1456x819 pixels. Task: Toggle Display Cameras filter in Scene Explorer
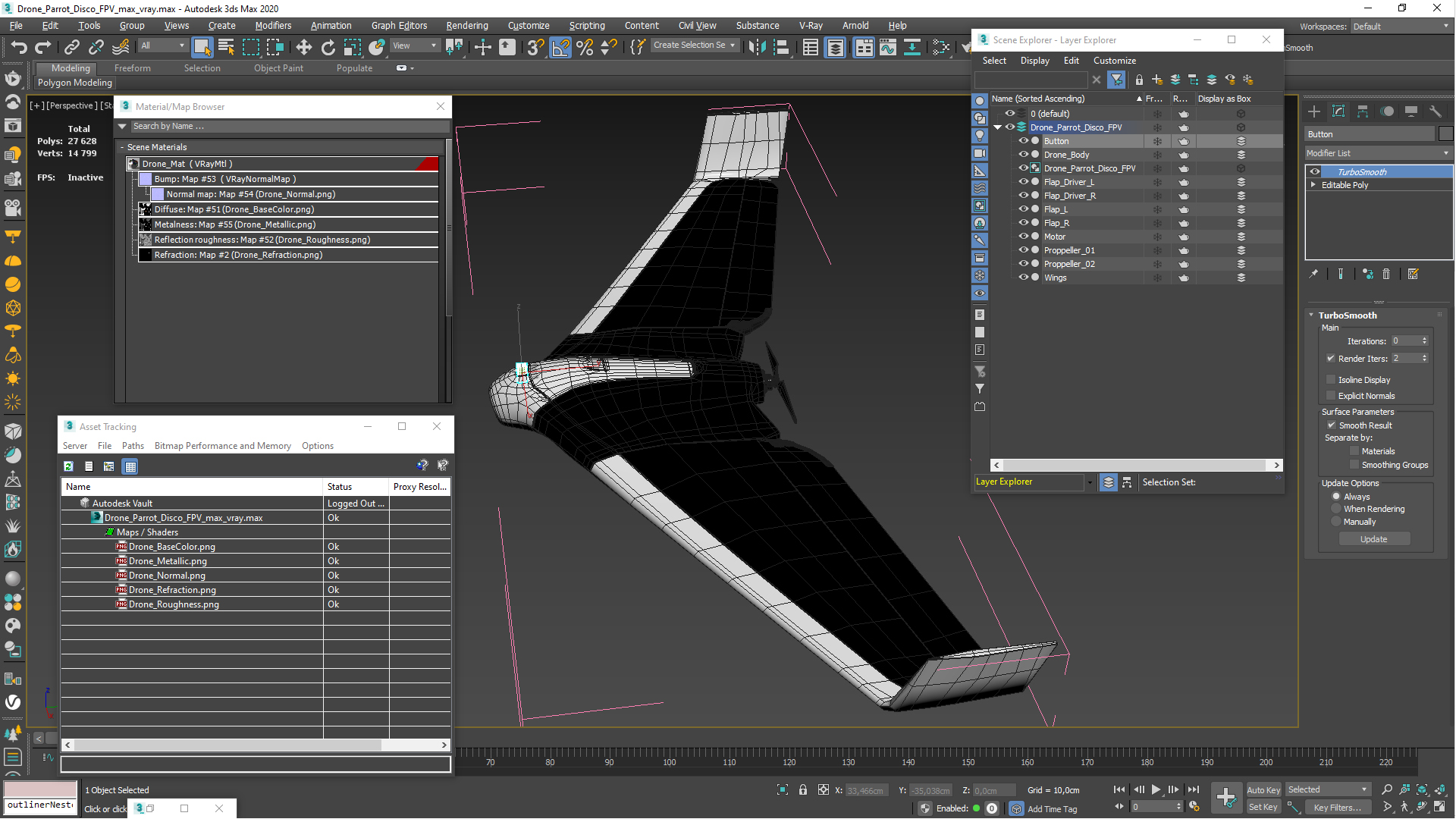tap(980, 153)
